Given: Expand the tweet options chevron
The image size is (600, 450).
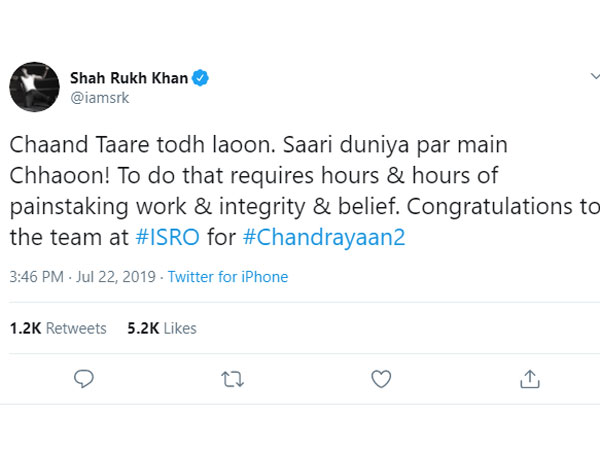Looking at the screenshot, I should pyautogui.click(x=595, y=76).
